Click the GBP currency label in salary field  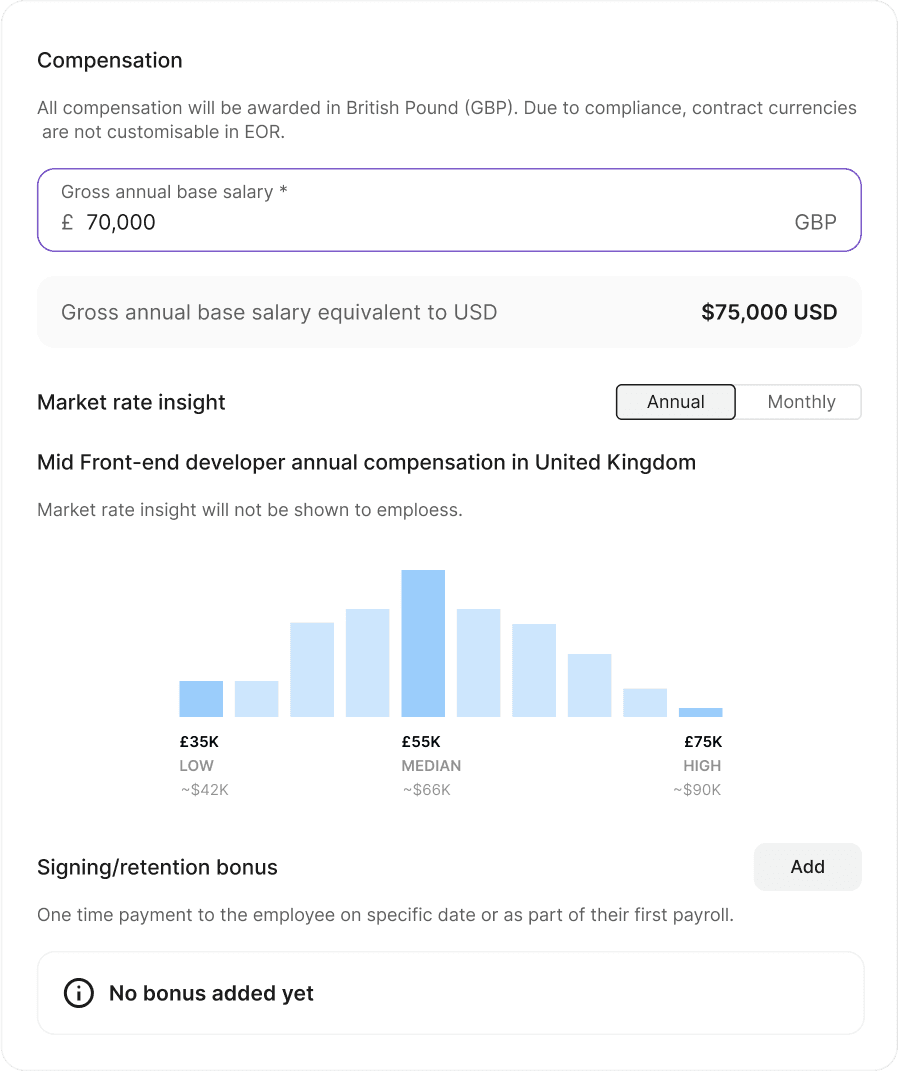[x=815, y=222]
